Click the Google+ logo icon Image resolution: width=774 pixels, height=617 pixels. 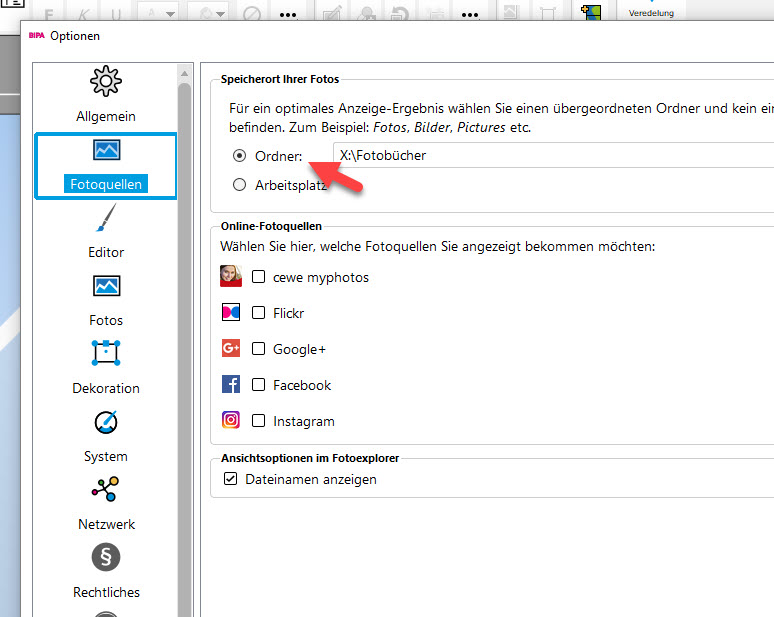coord(231,348)
